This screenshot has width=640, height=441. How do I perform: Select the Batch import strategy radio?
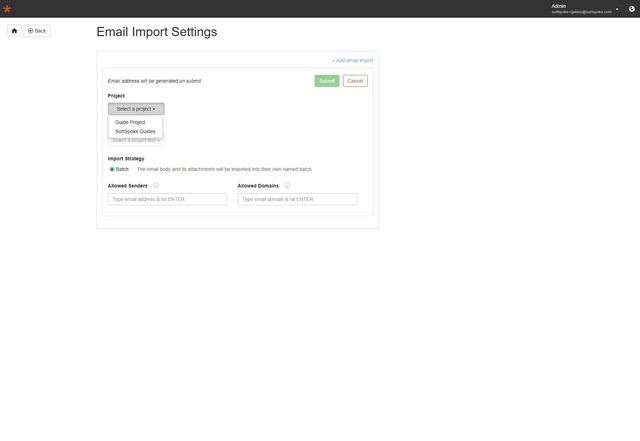pyautogui.click(x=112, y=169)
